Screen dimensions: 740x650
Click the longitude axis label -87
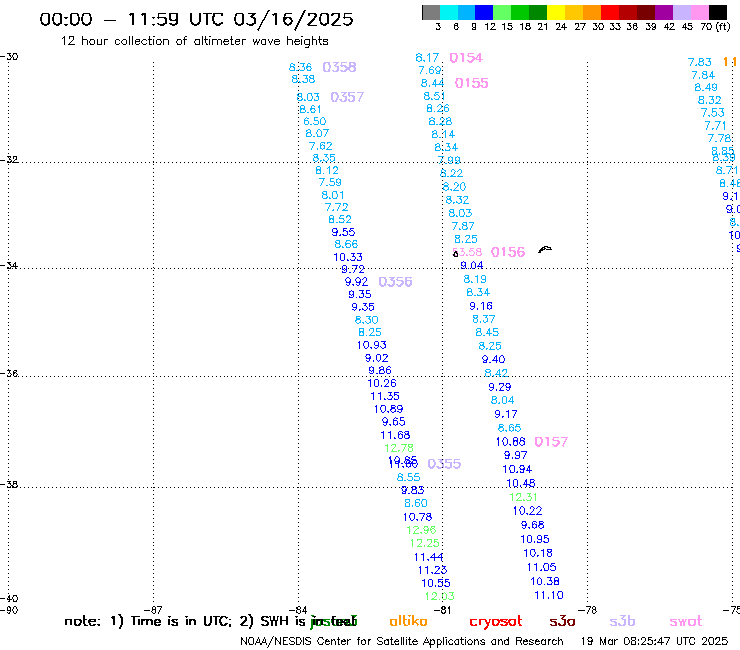[155, 610]
